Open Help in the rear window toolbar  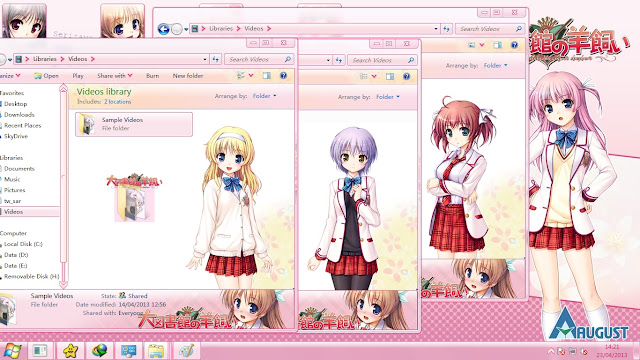click(514, 45)
